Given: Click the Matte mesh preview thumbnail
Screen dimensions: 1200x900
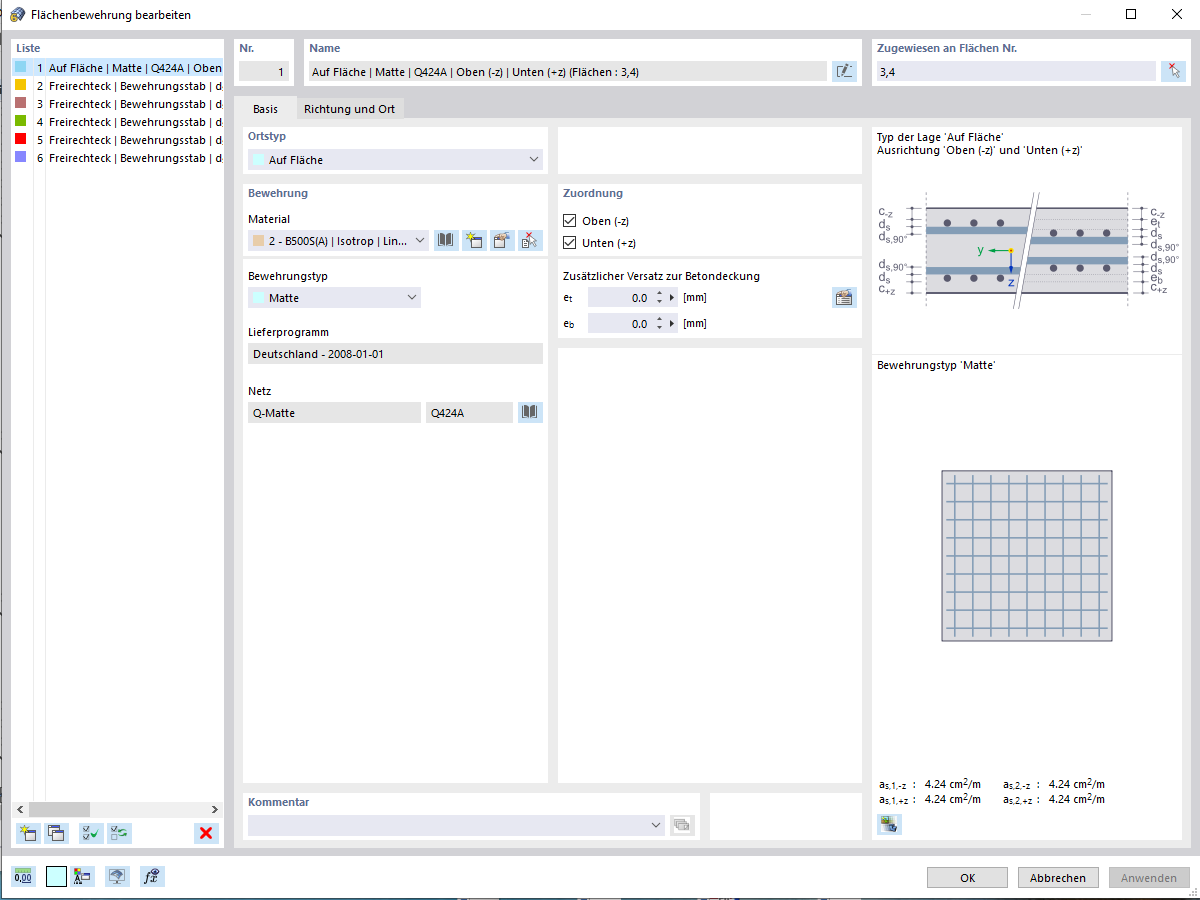Looking at the screenshot, I should tap(1027, 556).
